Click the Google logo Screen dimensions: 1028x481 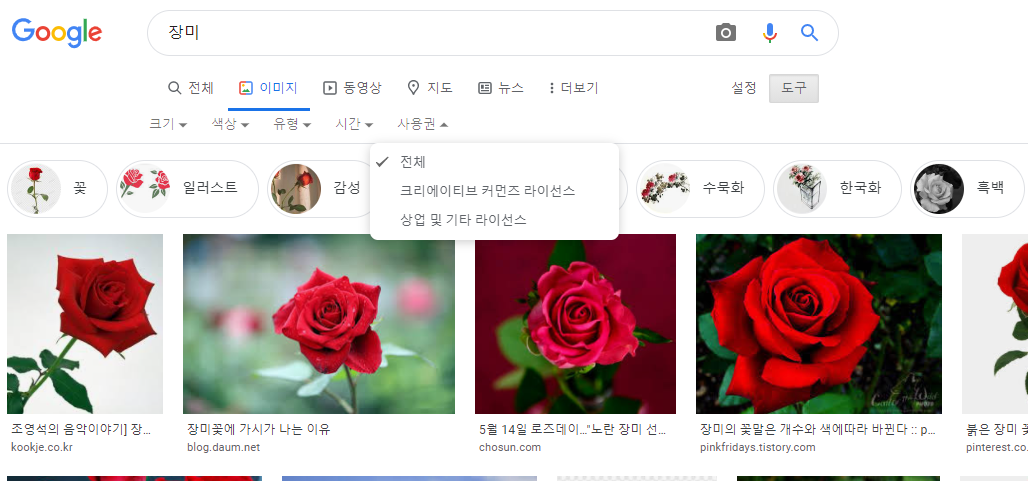(57, 33)
